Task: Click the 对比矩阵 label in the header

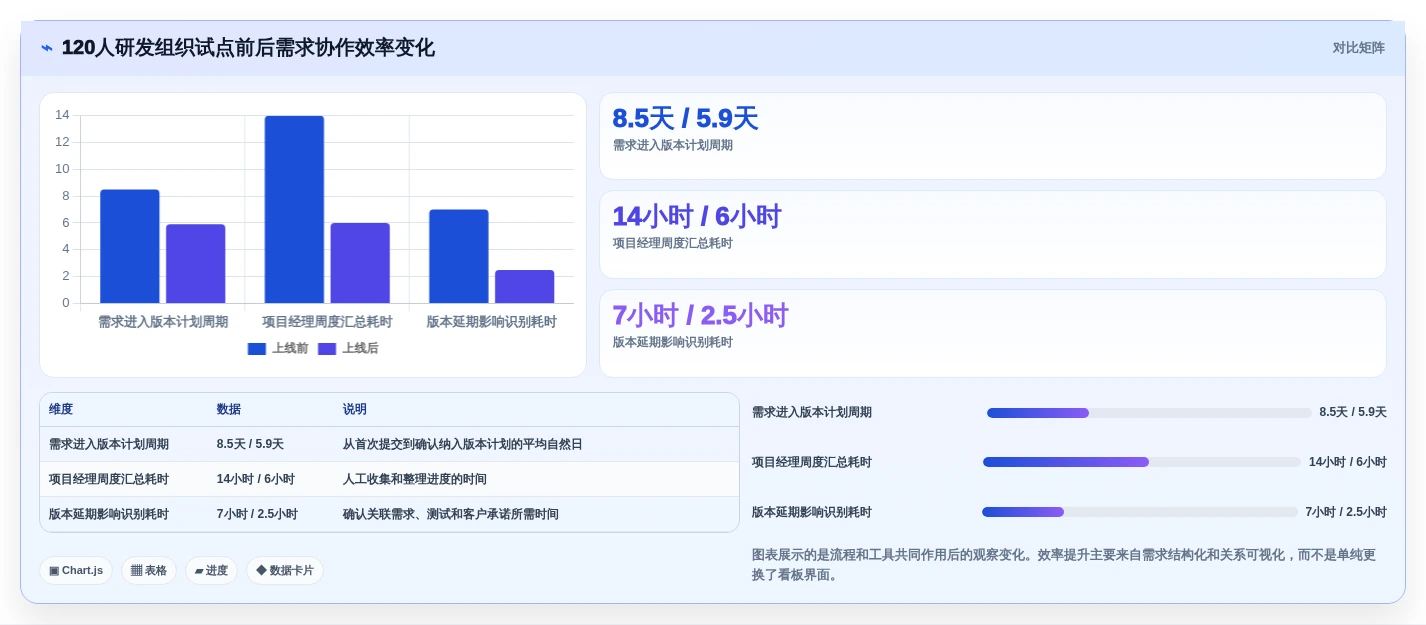Action: [x=1358, y=48]
